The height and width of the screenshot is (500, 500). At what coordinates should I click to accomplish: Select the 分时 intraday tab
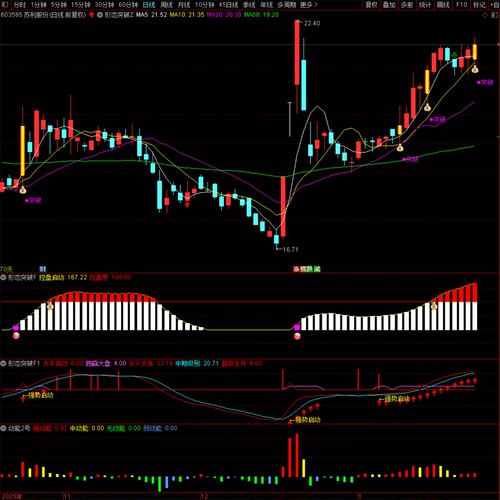click(x=19, y=5)
